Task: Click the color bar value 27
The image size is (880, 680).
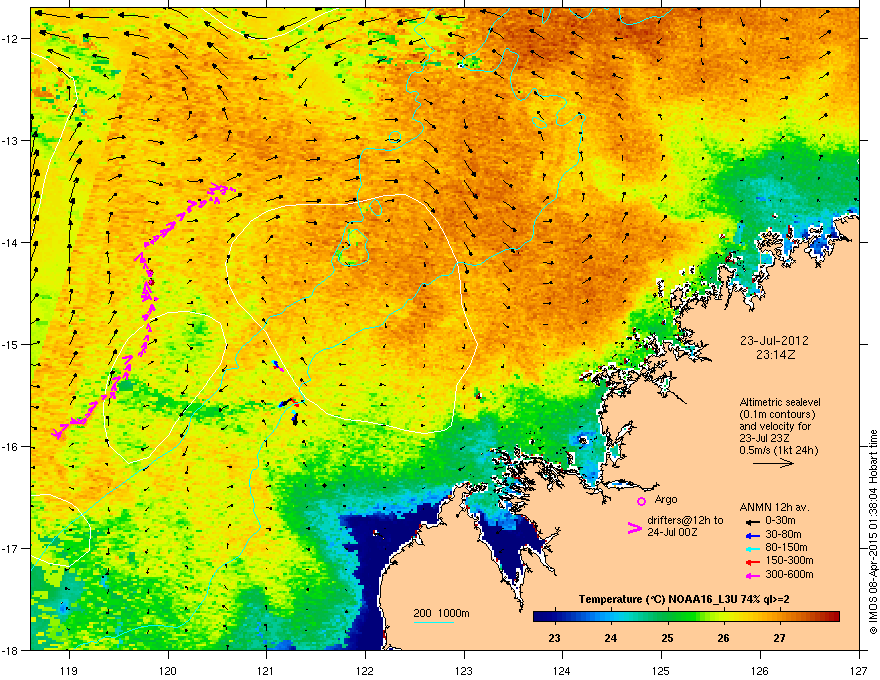Action: 779,638
